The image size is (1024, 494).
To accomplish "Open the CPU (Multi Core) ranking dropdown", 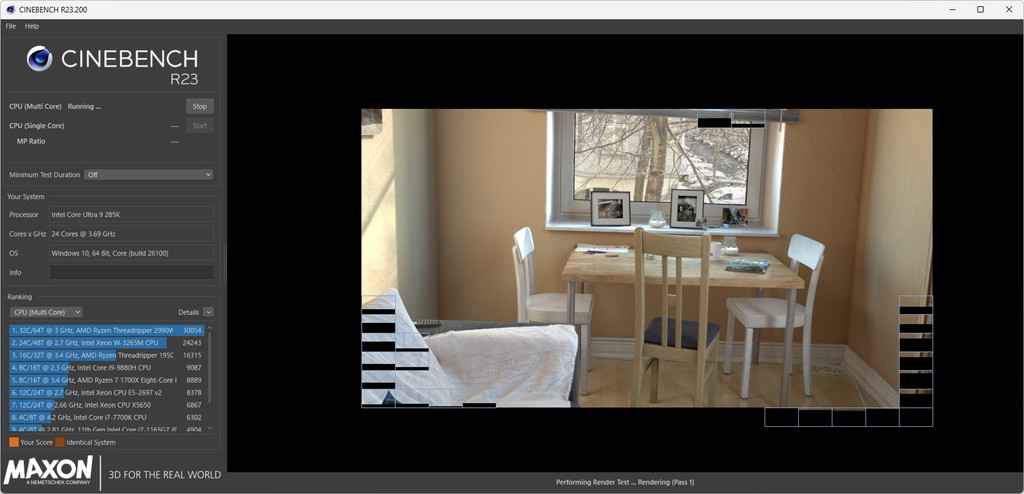I will pyautogui.click(x=46, y=312).
